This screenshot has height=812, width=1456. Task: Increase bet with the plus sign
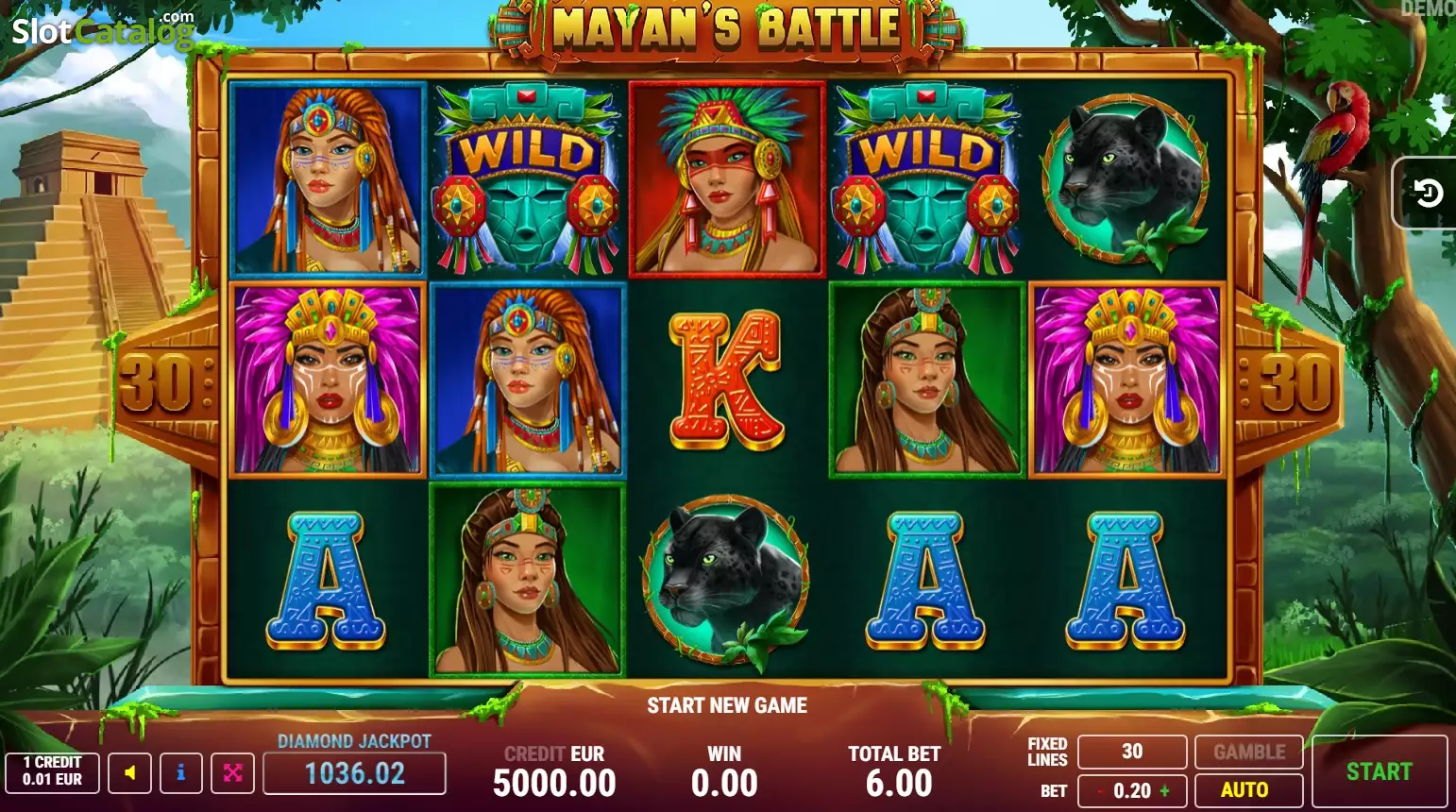pyautogui.click(x=1164, y=791)
